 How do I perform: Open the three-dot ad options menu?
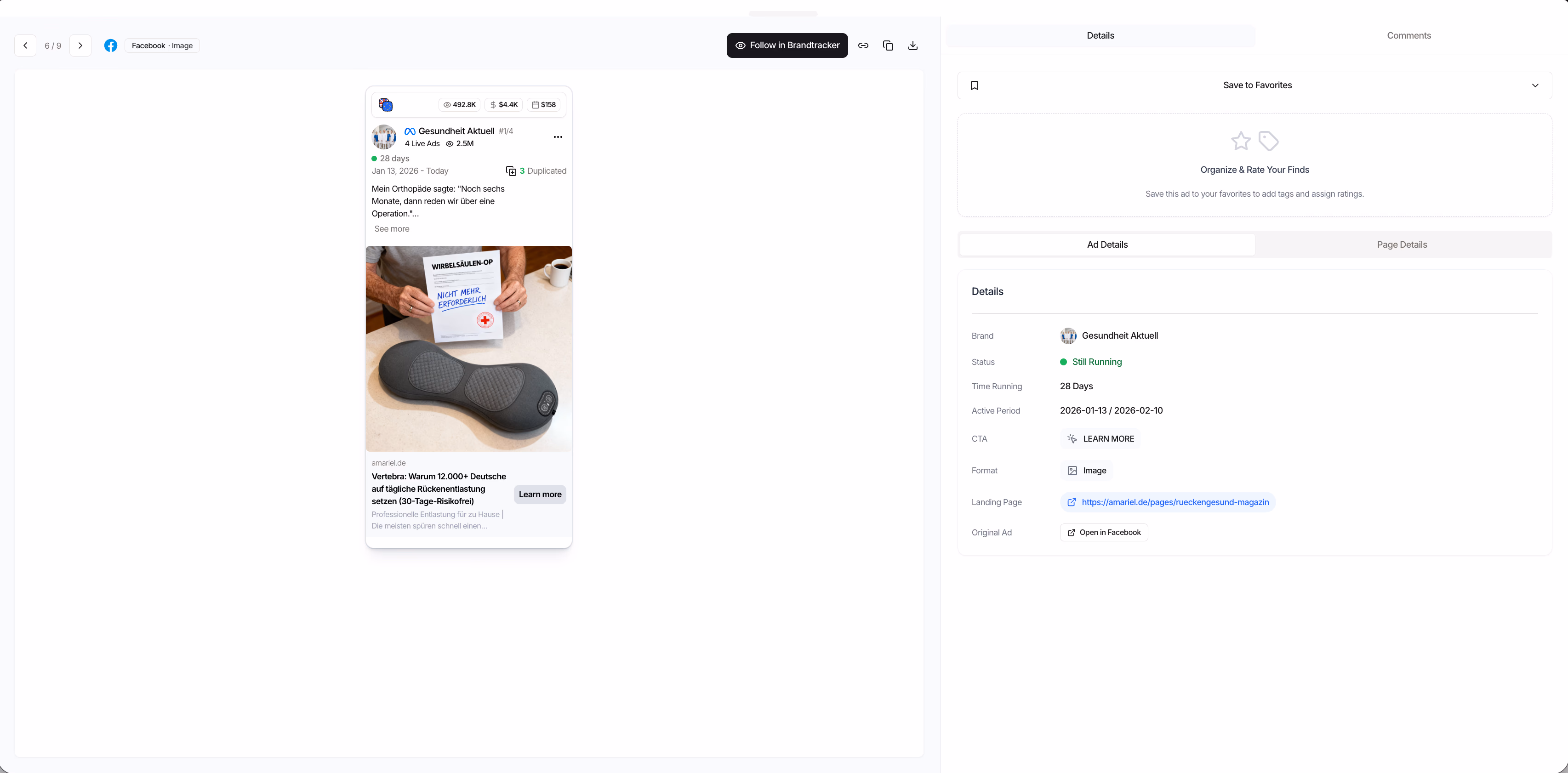(558, 137)
